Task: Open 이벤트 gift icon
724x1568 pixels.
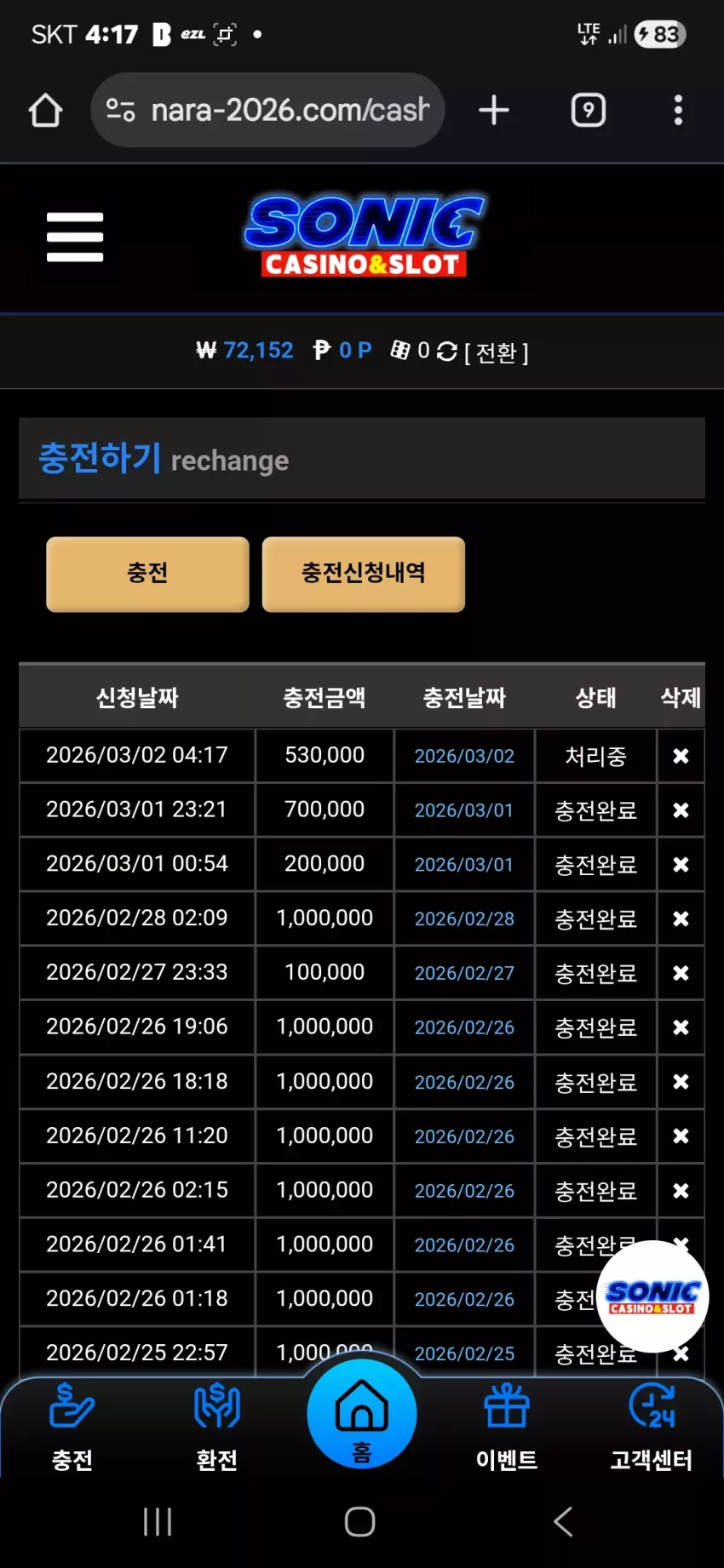Action: click(x=507, y=1428)
